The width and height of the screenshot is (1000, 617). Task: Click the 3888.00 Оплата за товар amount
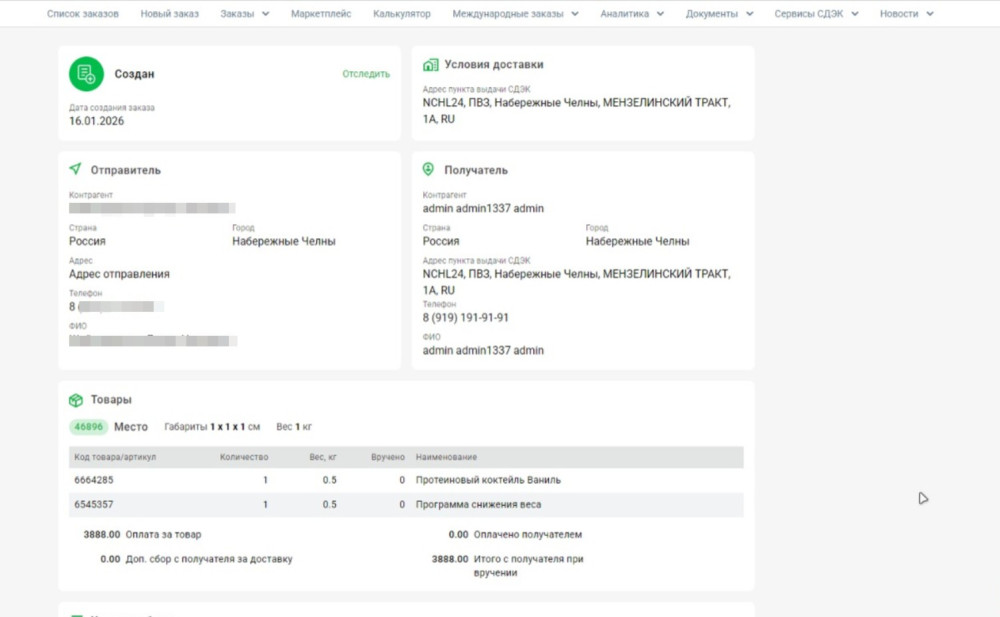(x=102, y=535)
